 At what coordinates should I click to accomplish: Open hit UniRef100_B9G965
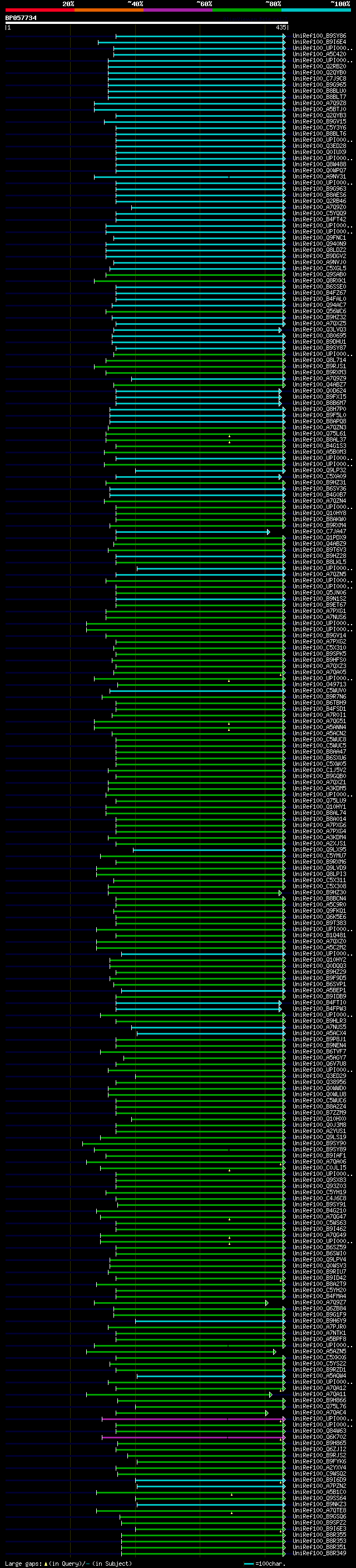coord(319,85)
